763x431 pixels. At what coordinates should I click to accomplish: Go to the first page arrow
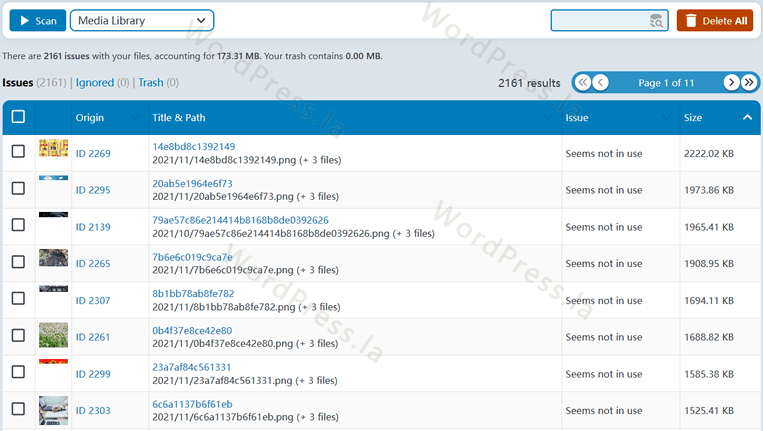pos(582,83)
